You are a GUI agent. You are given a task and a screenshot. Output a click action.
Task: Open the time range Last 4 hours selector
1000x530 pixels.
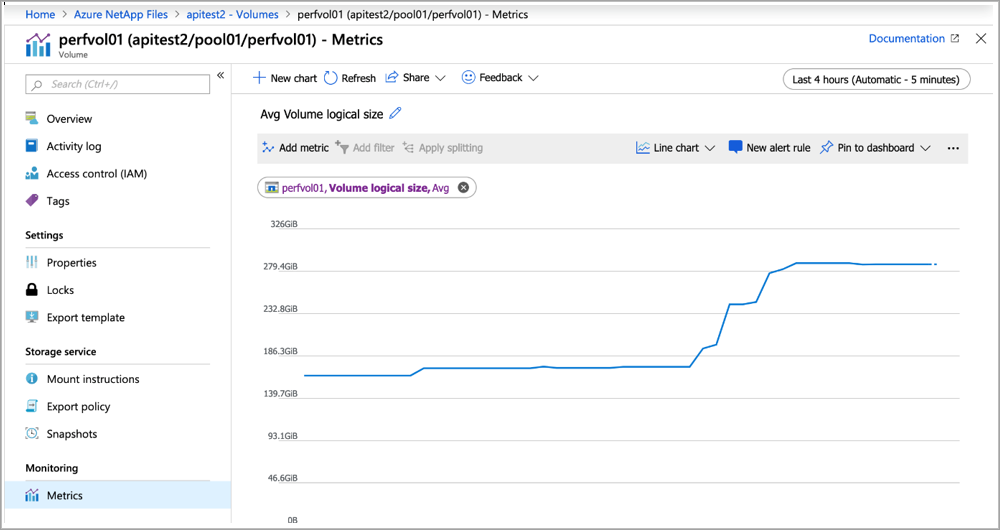875,79
